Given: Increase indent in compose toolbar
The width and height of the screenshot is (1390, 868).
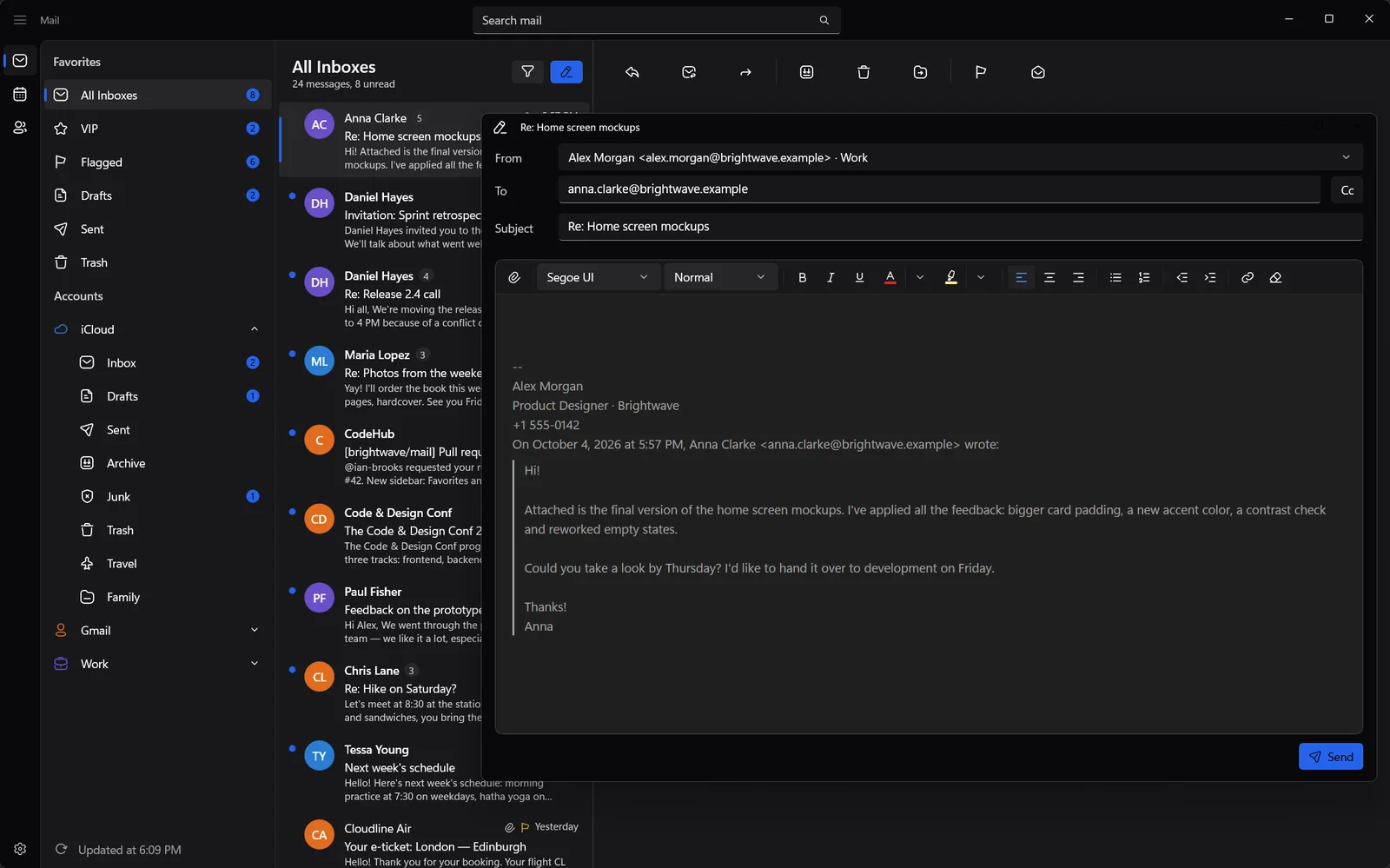Looking at the screenshot, I should pos(1210,277).
